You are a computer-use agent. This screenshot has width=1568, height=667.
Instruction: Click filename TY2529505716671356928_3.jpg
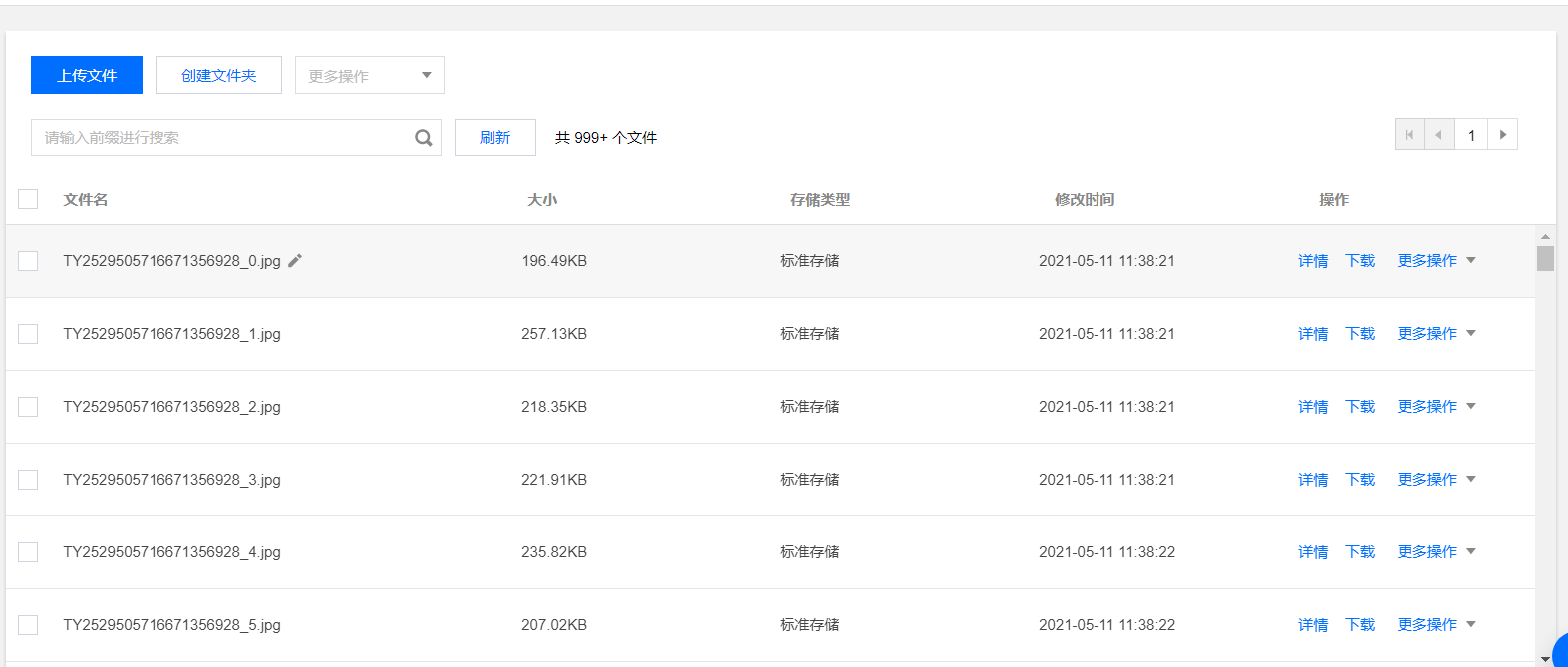(x=171, y=480)
